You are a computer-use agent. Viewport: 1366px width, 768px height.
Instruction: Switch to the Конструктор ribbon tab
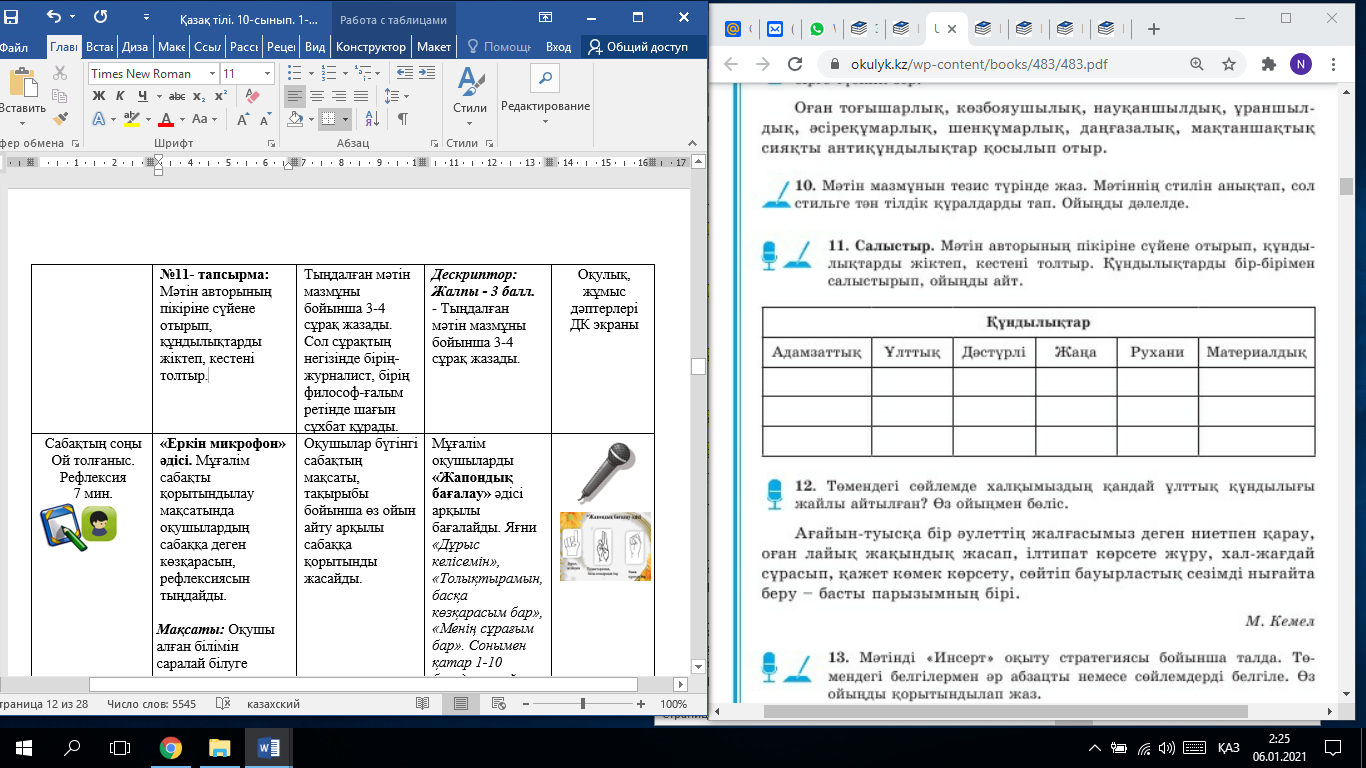click(x=371, y=47)
